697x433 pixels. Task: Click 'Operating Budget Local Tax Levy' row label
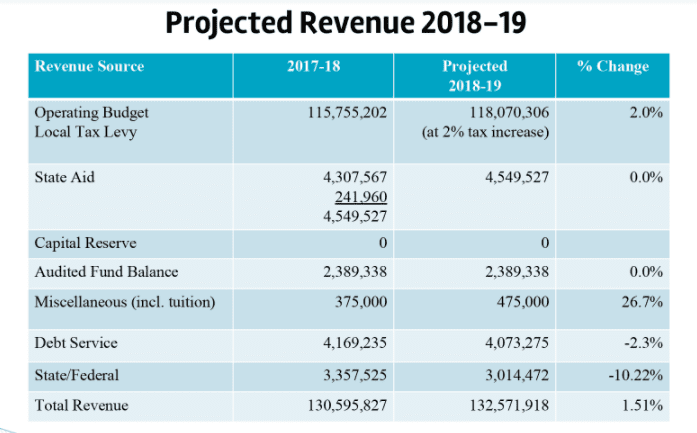92,122
